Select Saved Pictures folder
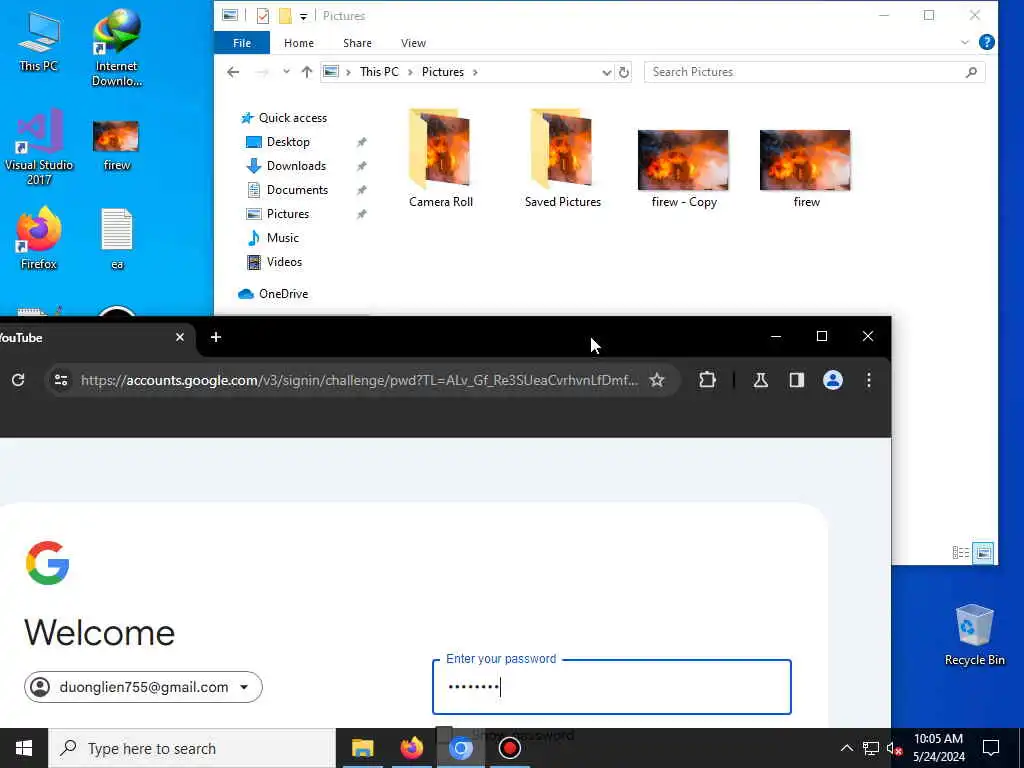The image size is (1024, 768). pyautogui.click(x=563, y=159)
